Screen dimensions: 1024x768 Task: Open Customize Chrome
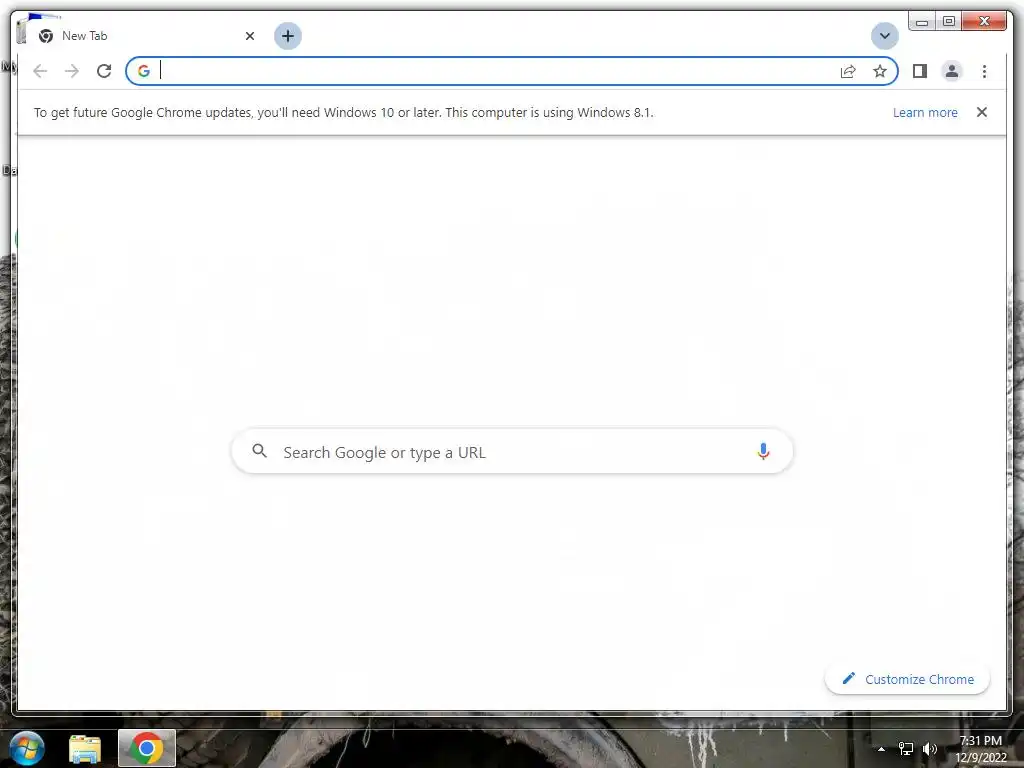(907, 679)
